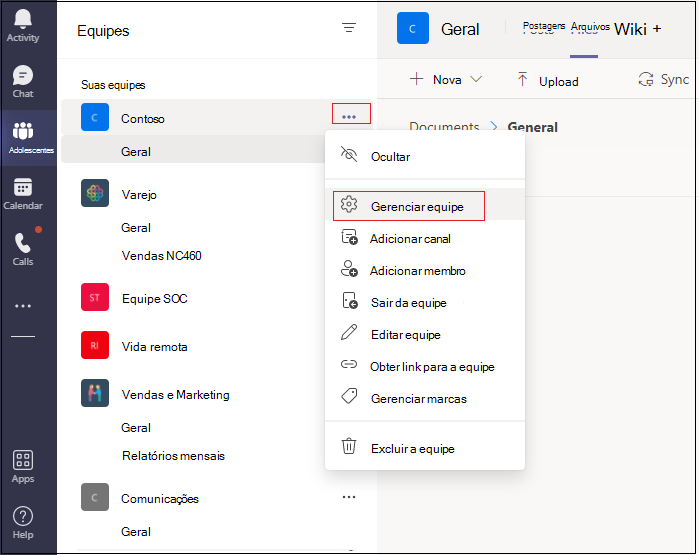Viewport: 699px width, 555px height.
Task: Click the Documents breadcrumb link
Action: 444,127
